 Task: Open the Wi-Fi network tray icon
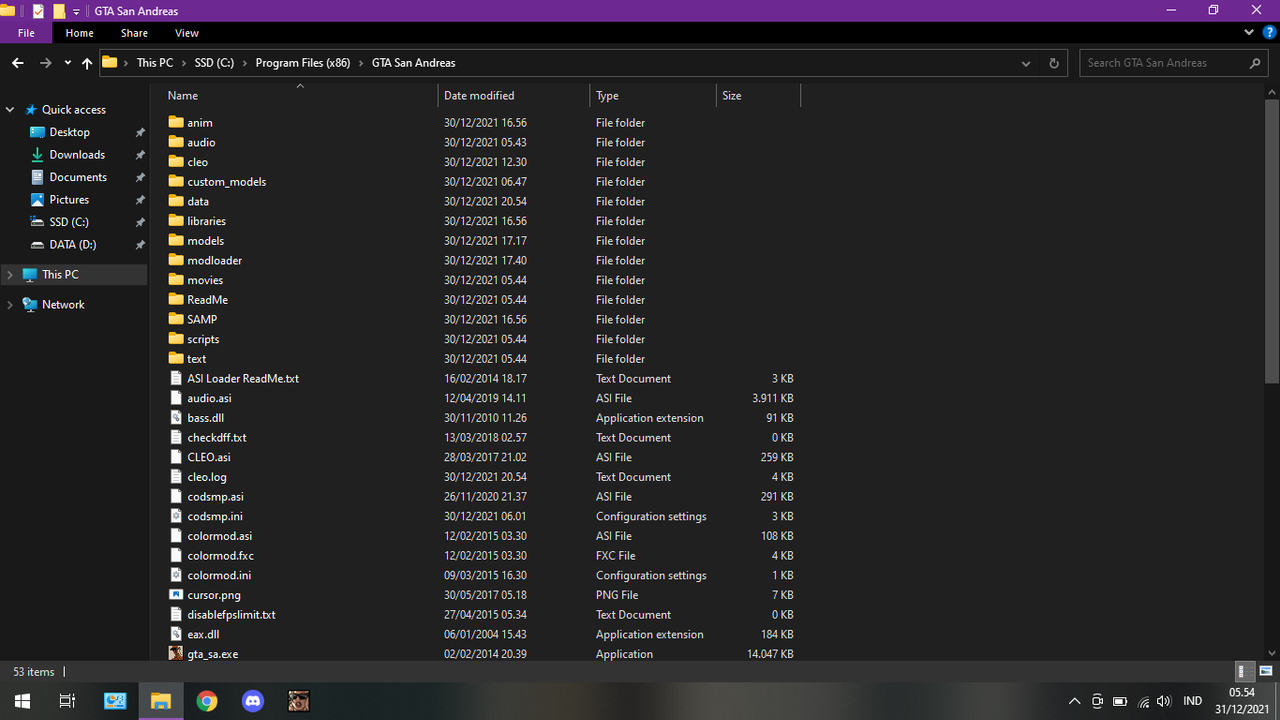pos(1142,701)
